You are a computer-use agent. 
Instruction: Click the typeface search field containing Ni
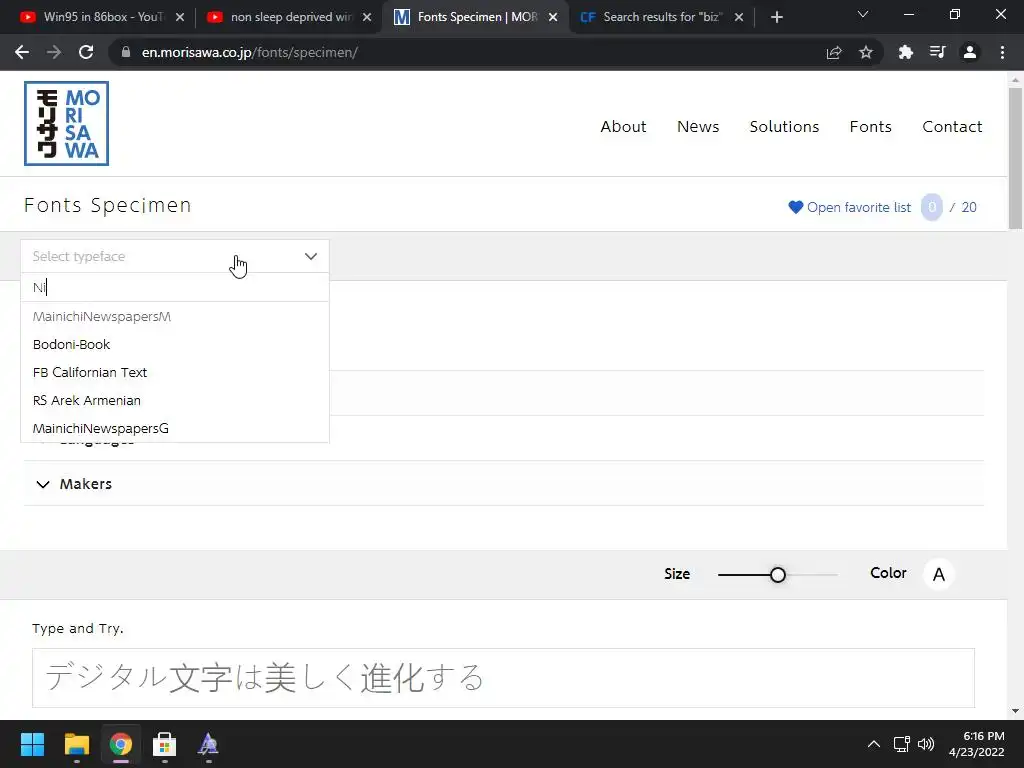click(174, 287)
